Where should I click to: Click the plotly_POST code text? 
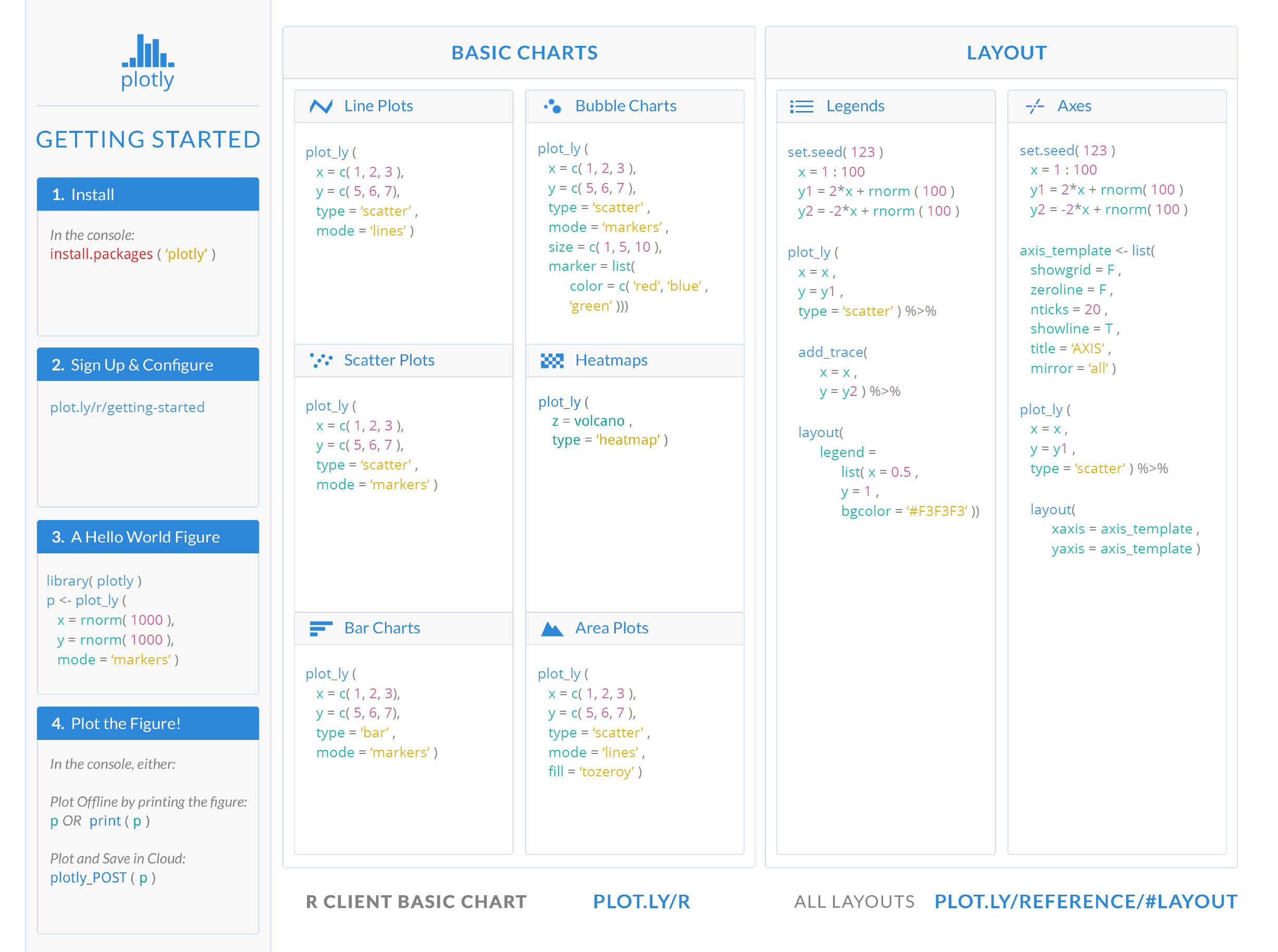pos(88,877)
